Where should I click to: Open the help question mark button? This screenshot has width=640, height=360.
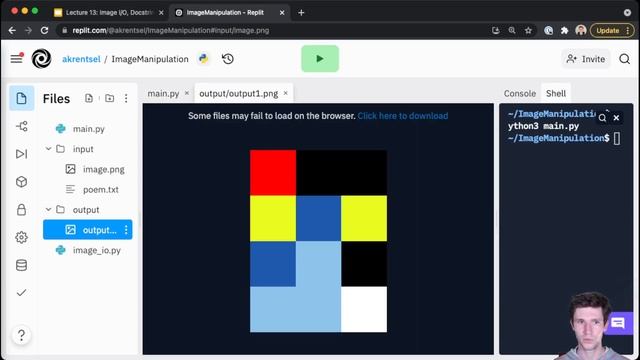pos(22,335)
